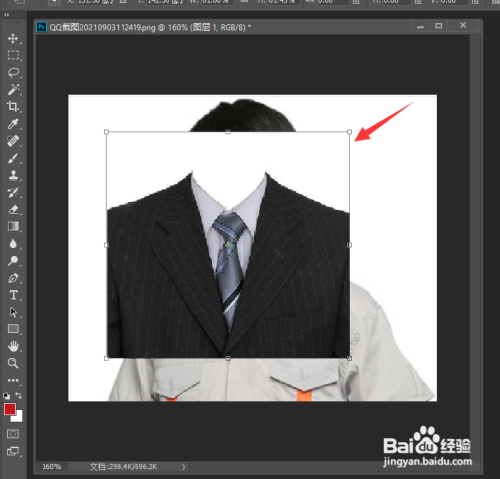The image size is (500, 479).
Task: Activate the Clone Stamp tool
Action: [x=13, y=175]
